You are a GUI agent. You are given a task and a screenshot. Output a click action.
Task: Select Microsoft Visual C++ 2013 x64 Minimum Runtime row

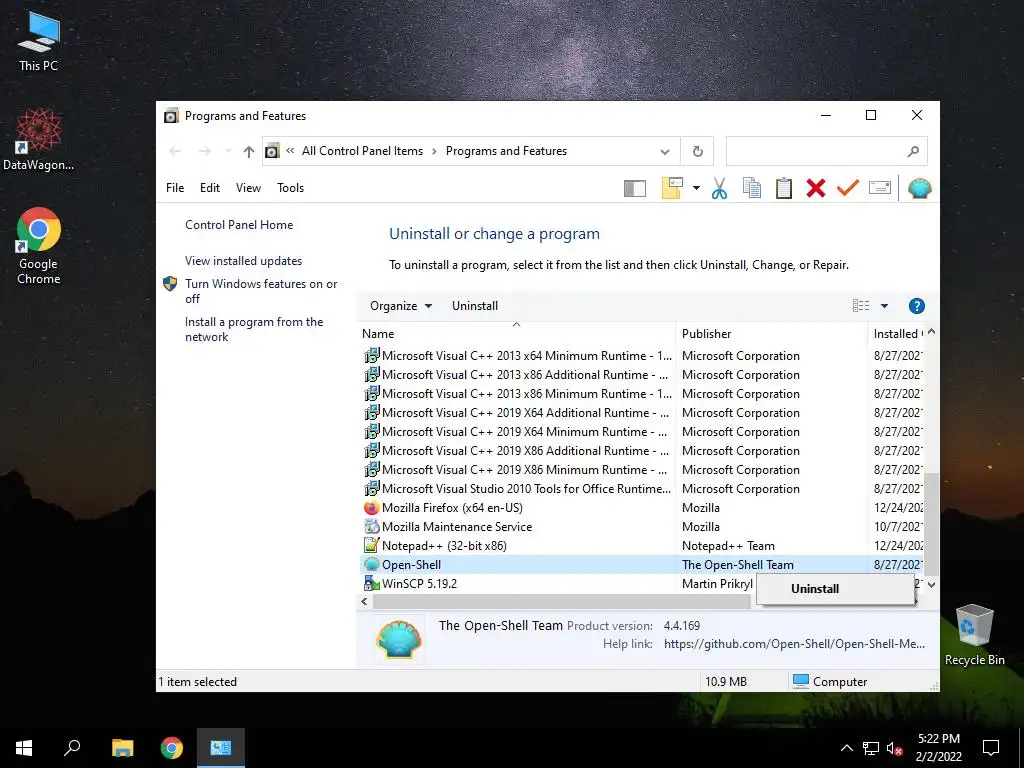point(643,356)
